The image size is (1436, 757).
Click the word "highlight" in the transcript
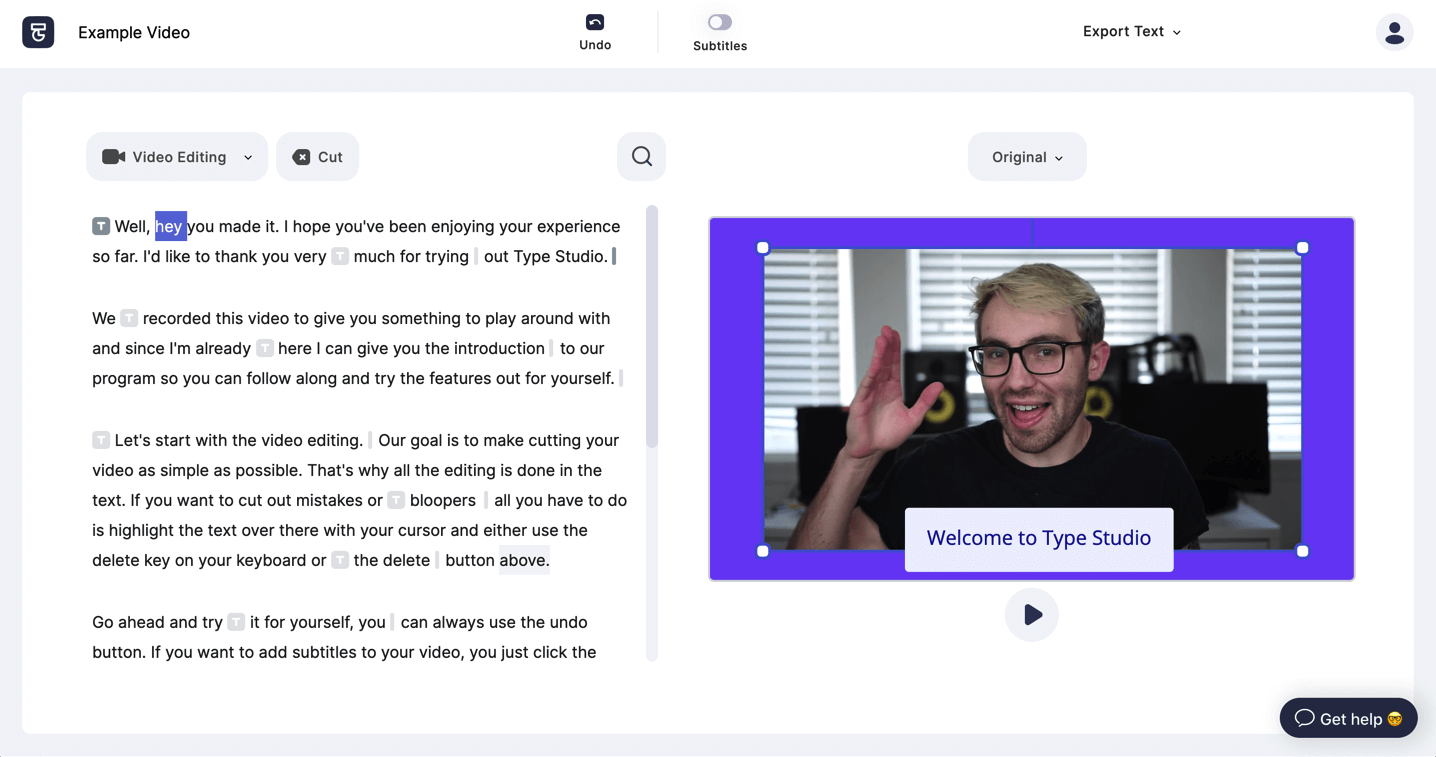(143, 530)
